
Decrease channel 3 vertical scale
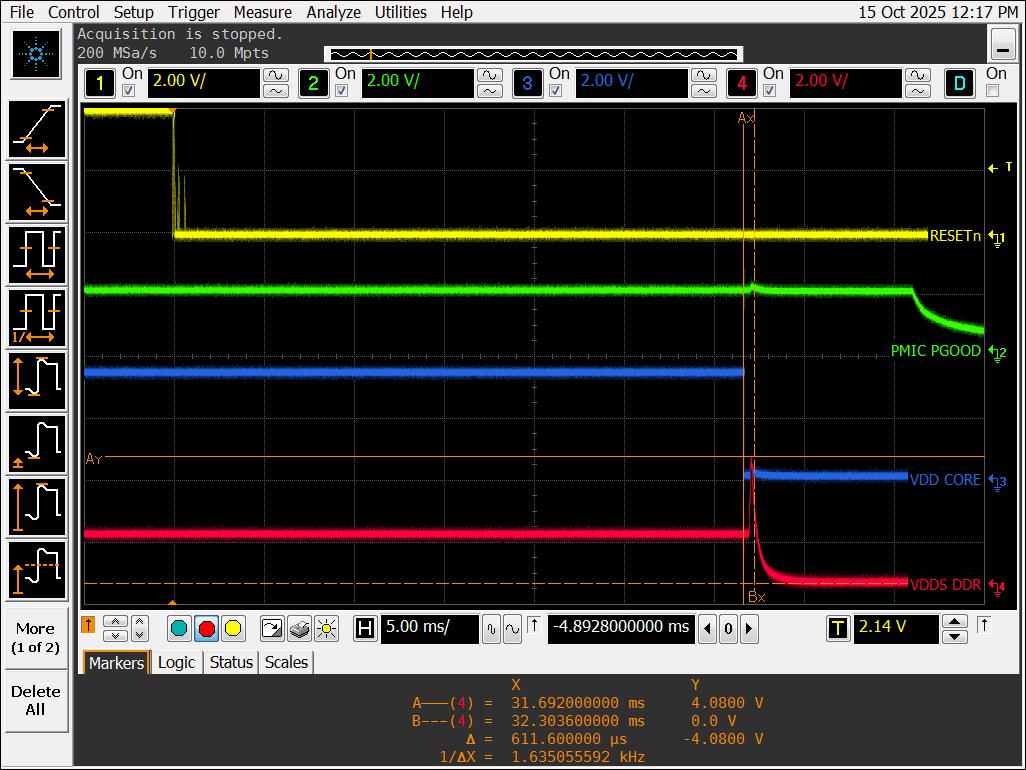pos(704,91)
